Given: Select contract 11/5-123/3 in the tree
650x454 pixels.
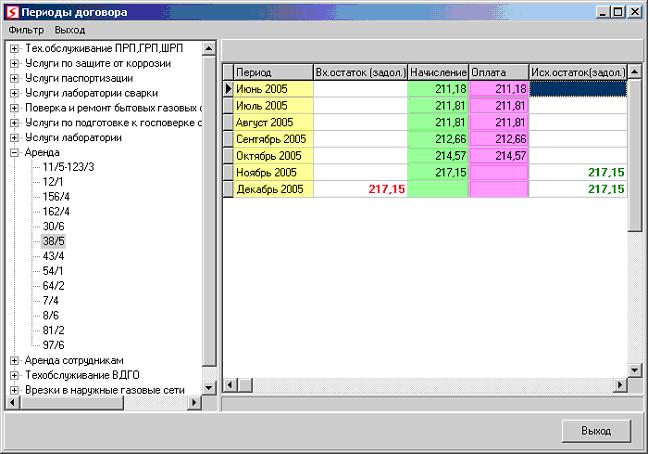Looking at the screenshot, I should [68, 167].
